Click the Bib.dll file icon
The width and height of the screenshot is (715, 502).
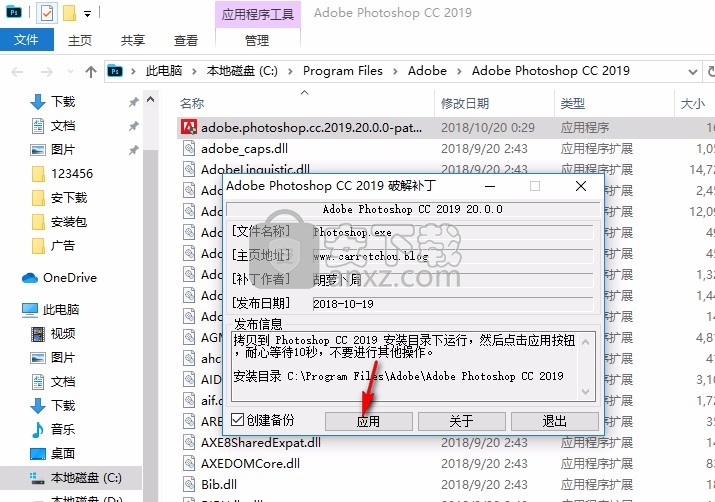tap(189, 484)
